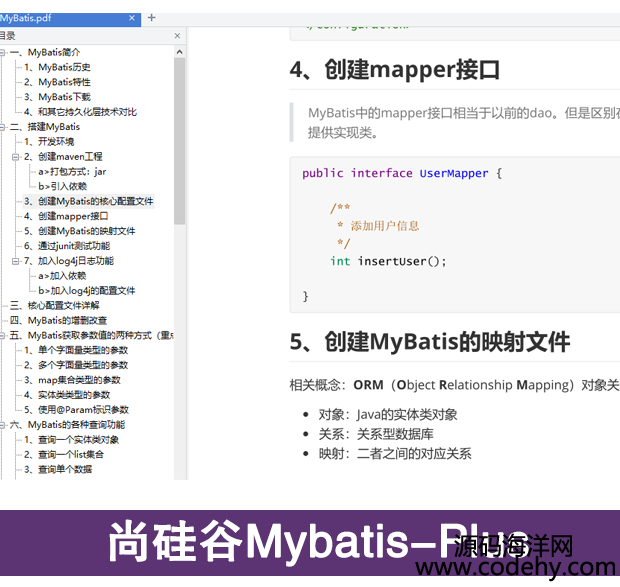The width and height of the screenshot is (620, 587).
Task: Open 1、查询一个实体类对象 bookmark
Action: pos(71,440)
